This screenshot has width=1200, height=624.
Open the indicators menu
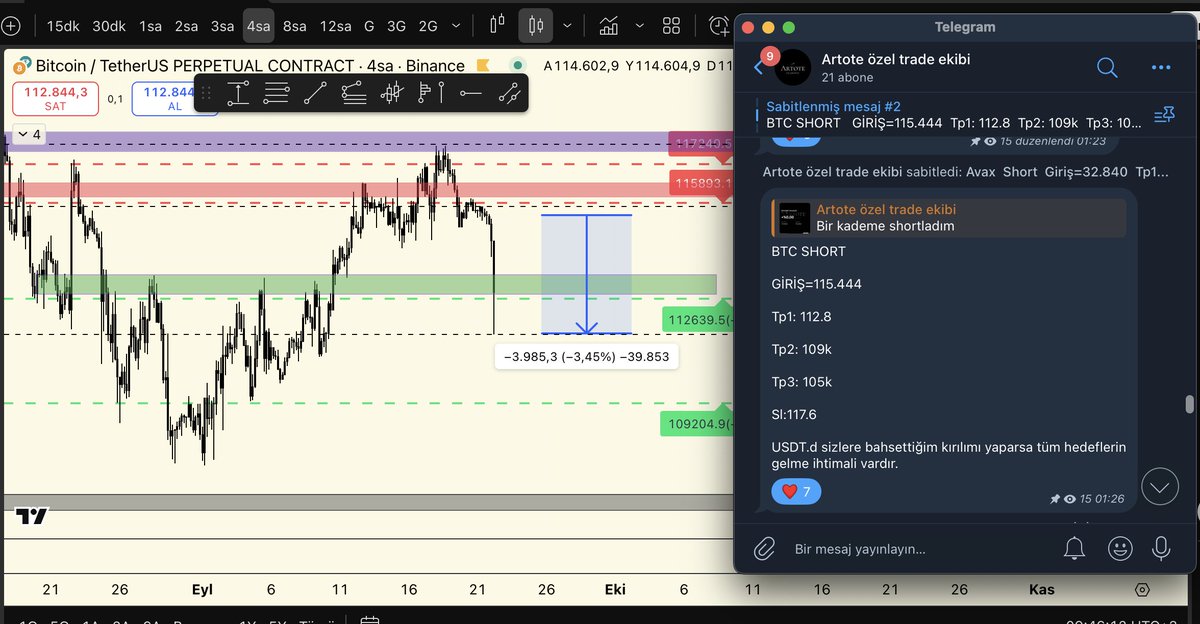point(607,25)
